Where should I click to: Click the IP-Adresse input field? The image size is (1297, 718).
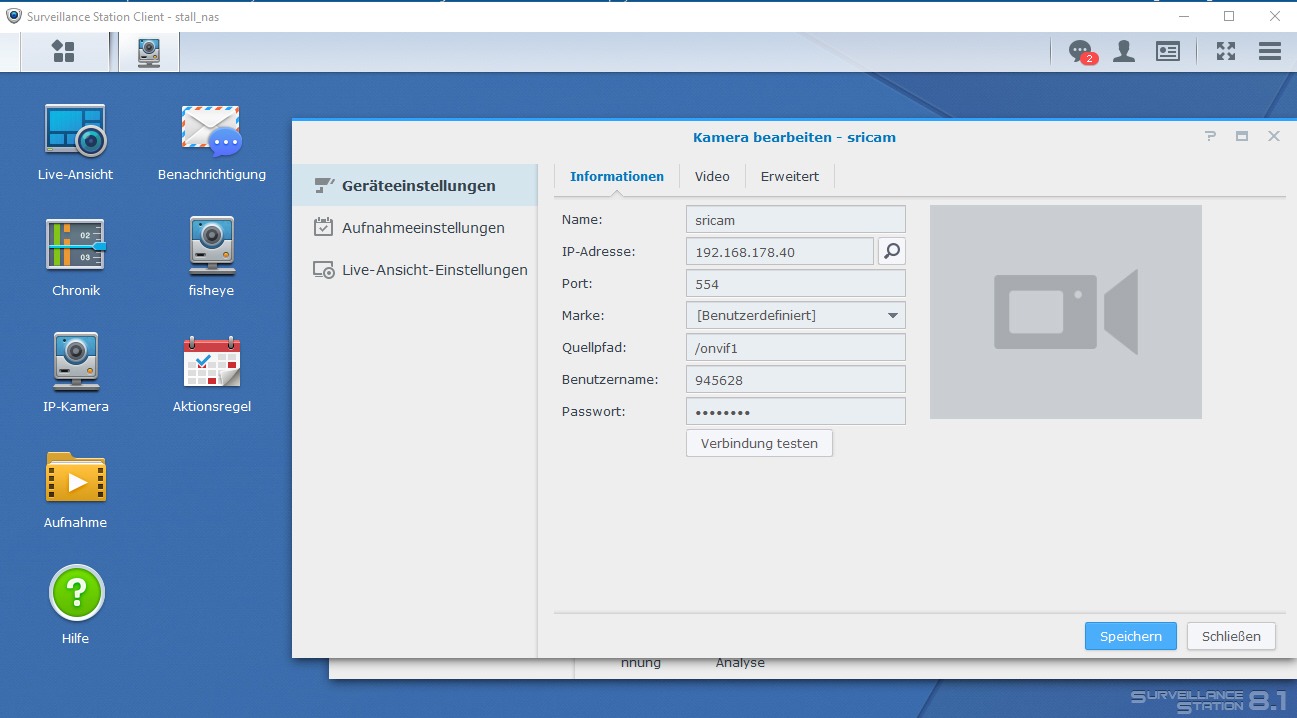[x=780, y=251]
